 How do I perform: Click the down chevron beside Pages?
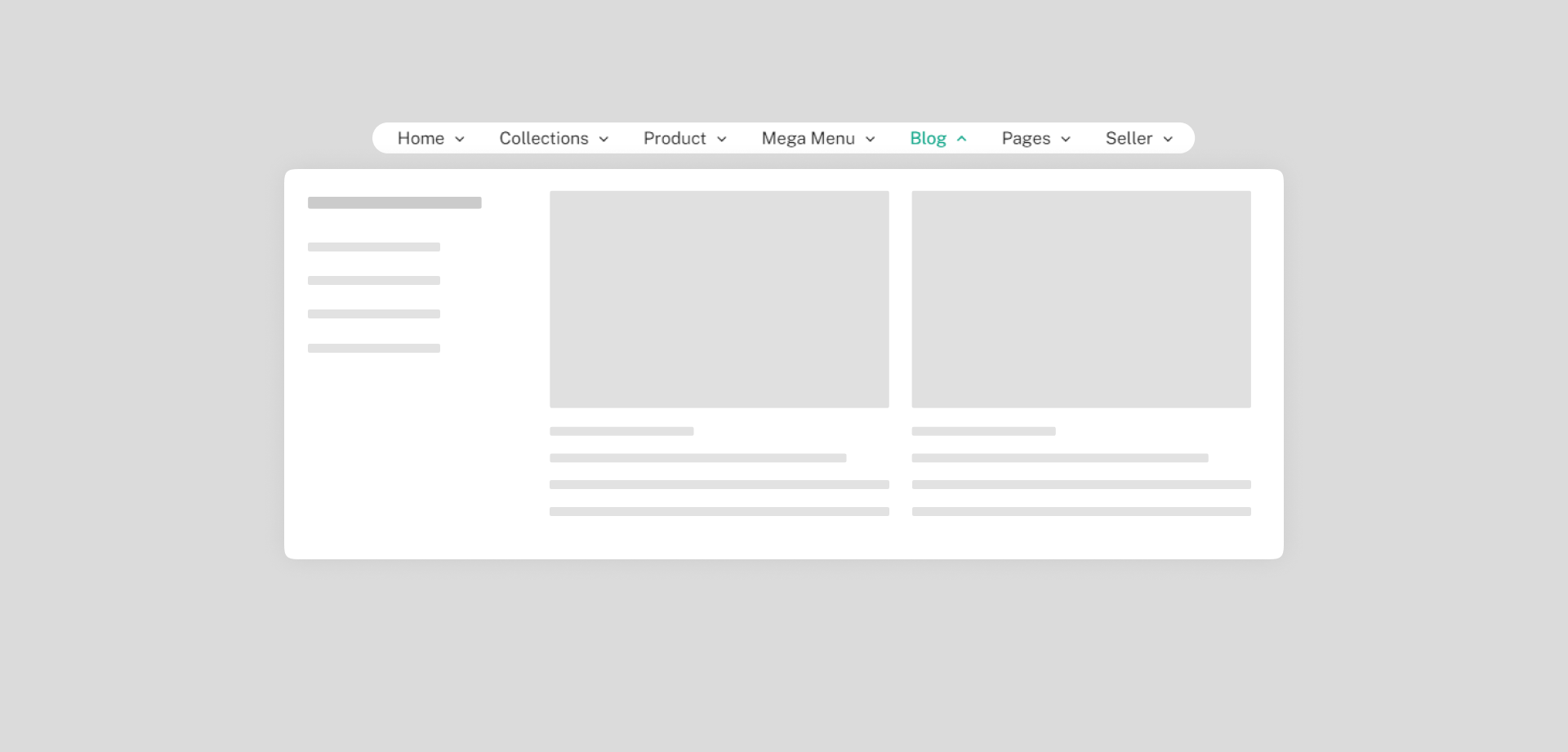[1065, 140]
